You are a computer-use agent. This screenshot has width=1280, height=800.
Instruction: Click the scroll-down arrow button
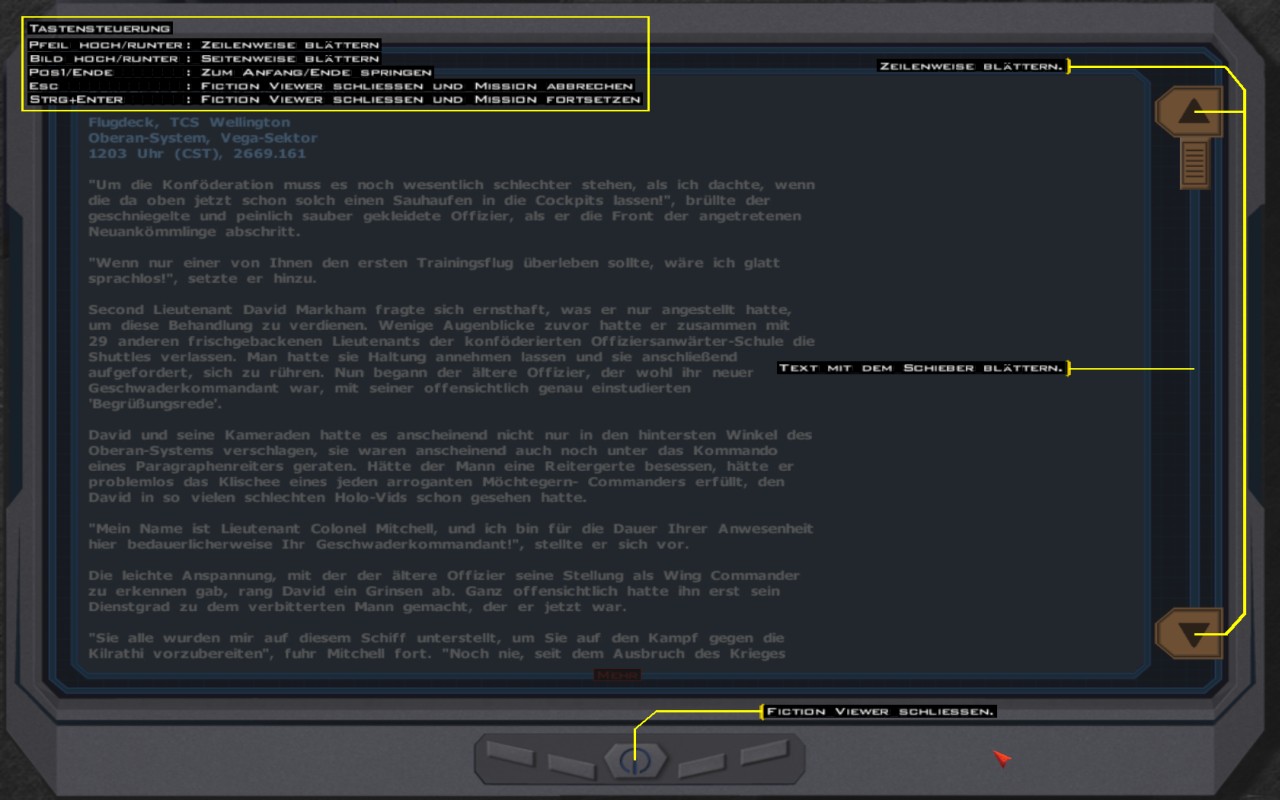pyautogui.click(x=1189, y=633)
